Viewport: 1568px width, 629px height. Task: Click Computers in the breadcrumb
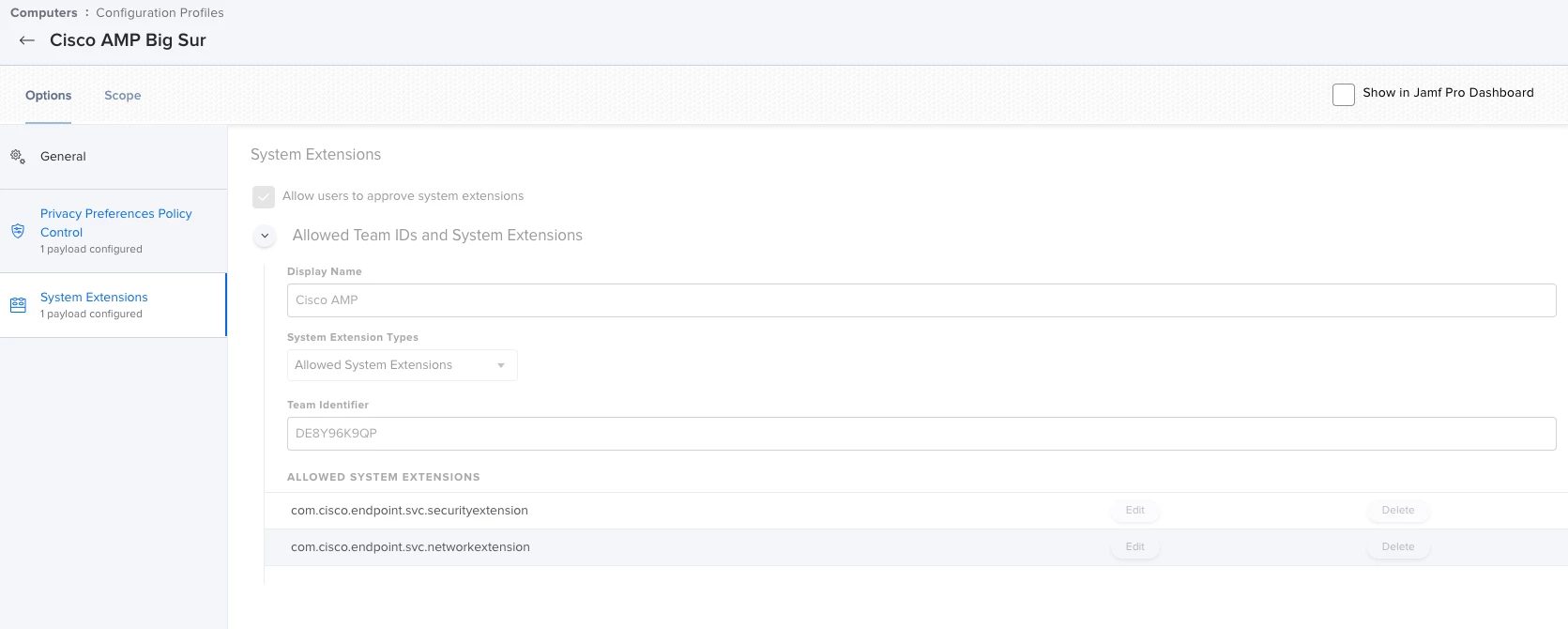click(x=44, y=13)
